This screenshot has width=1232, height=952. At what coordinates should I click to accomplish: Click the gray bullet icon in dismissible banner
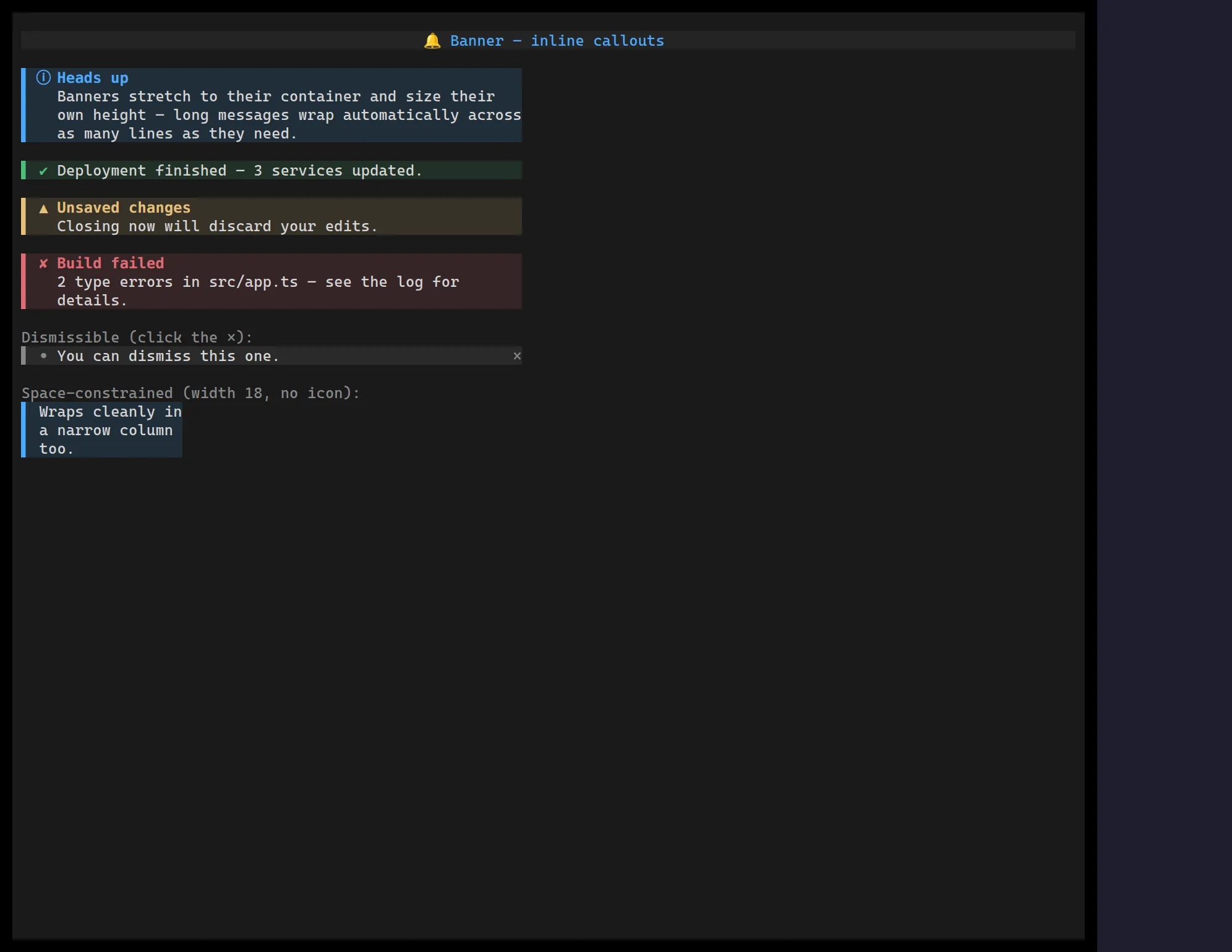tap(43, 356)
